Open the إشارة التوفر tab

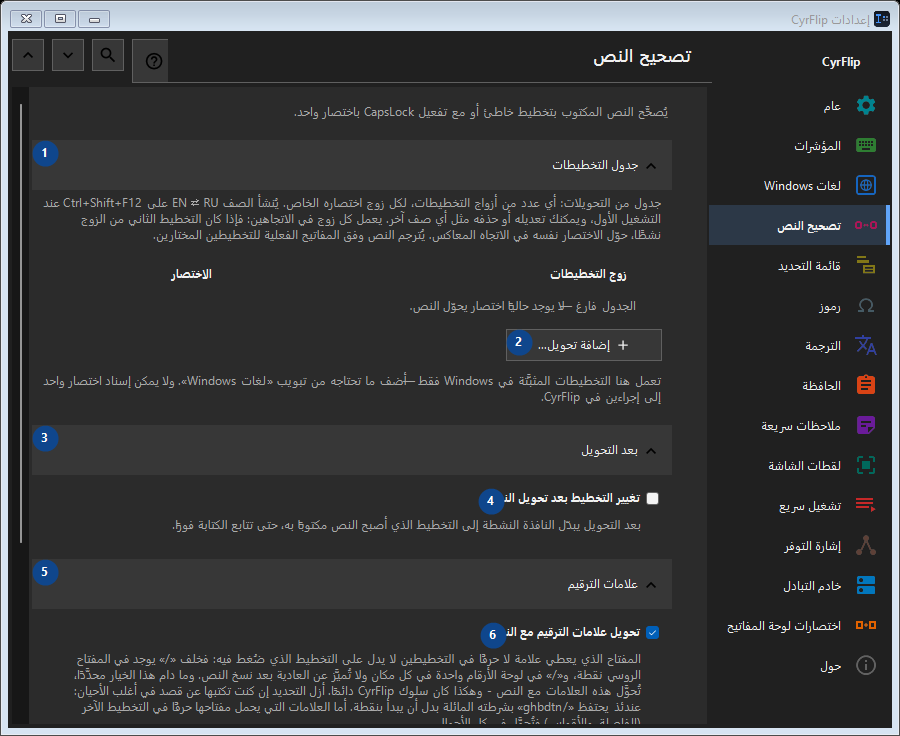tap(800, 545)
